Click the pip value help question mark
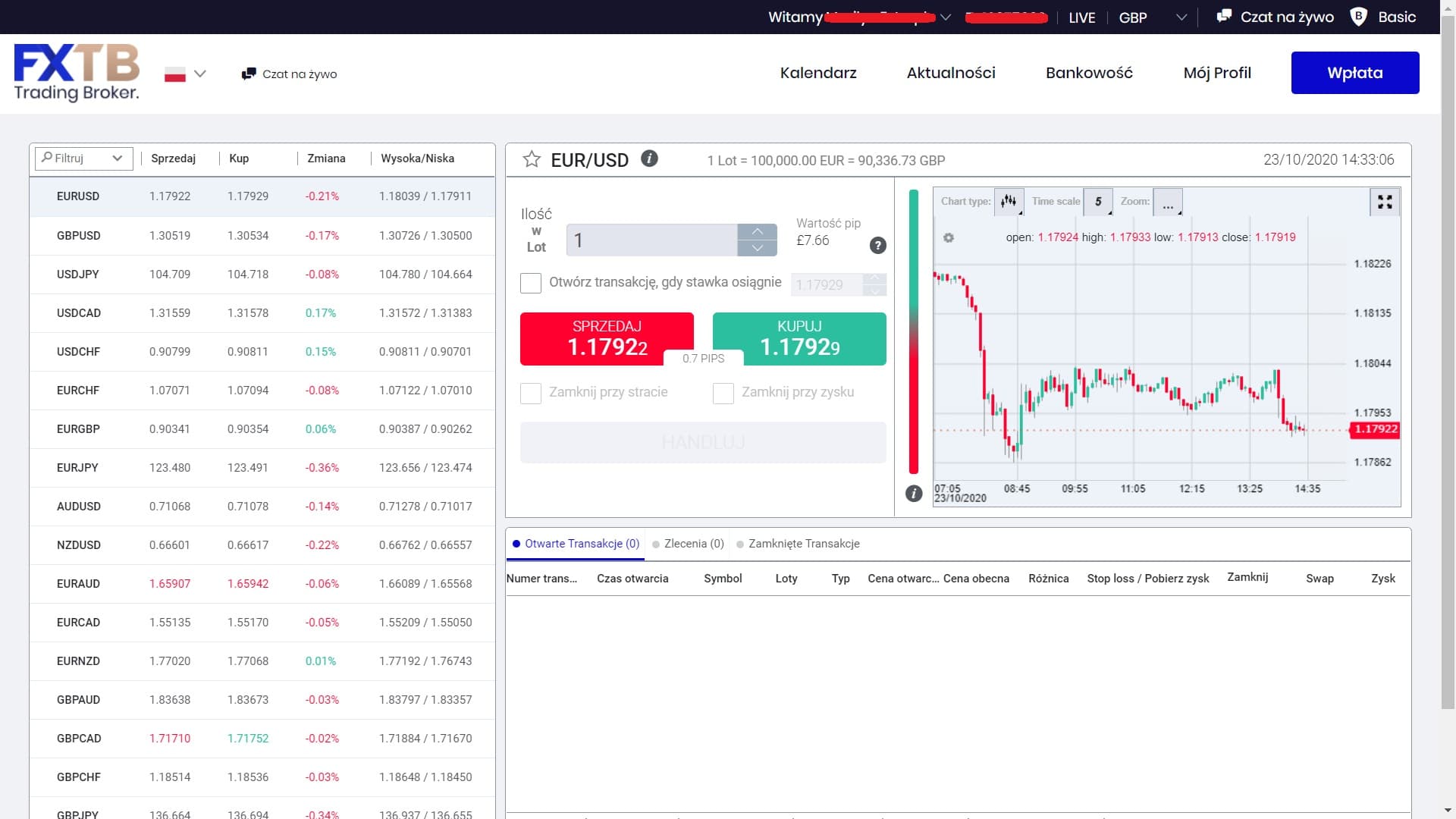 pos(878,246)
